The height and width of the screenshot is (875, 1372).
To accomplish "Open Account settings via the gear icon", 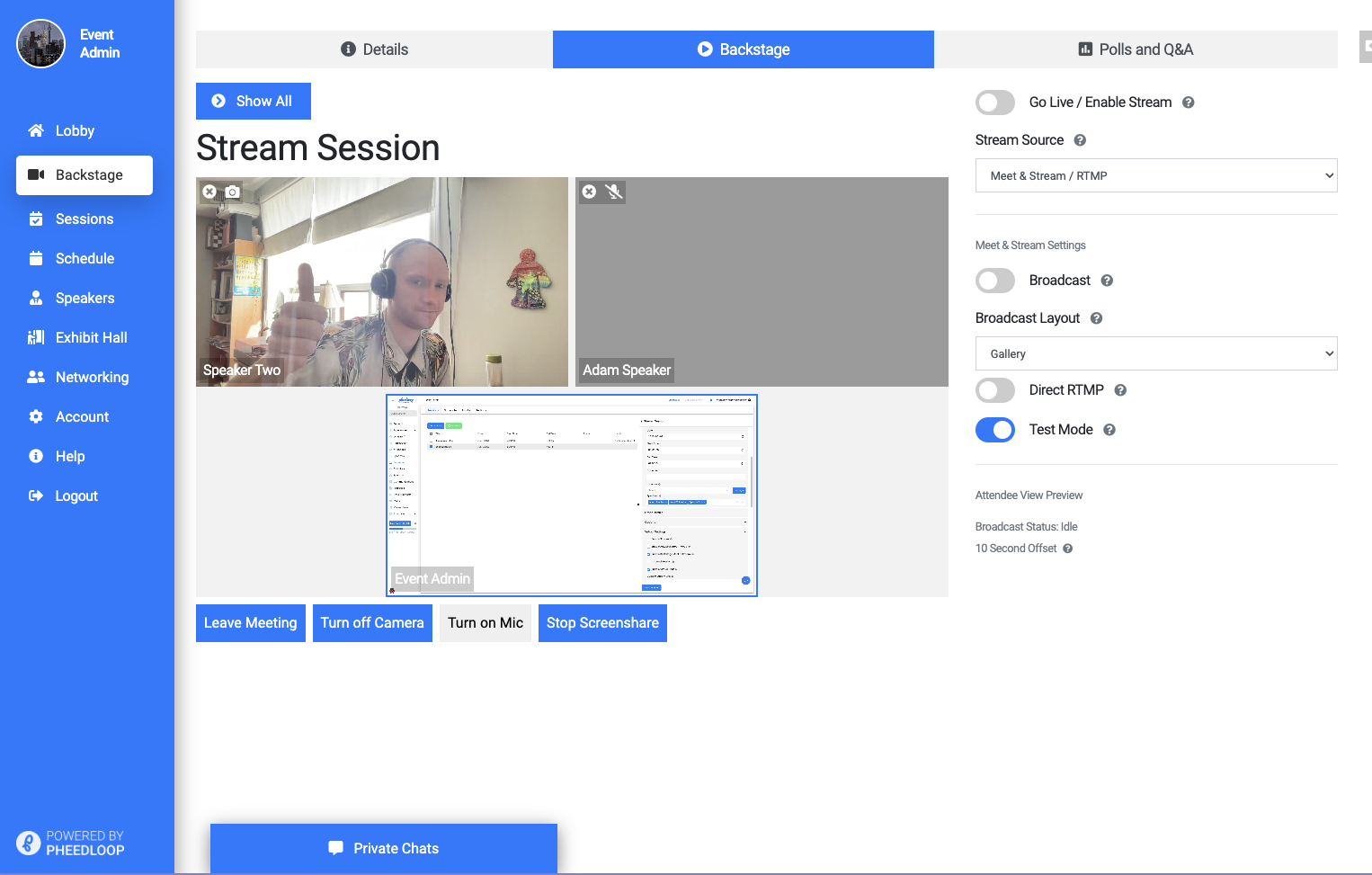I will pos(36,416).
